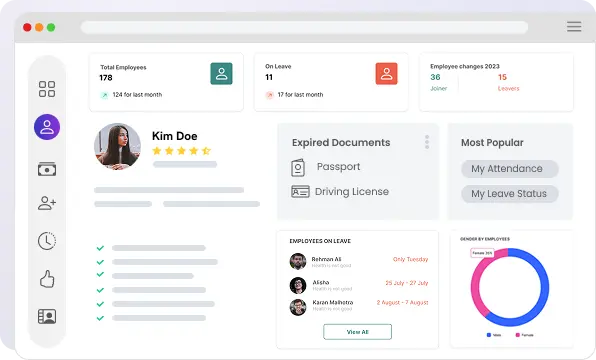This screenshot has height=360, width=596.
Task: Click the Kim Doe star rating
Action: pyautogui.click(x=181, y=151)
